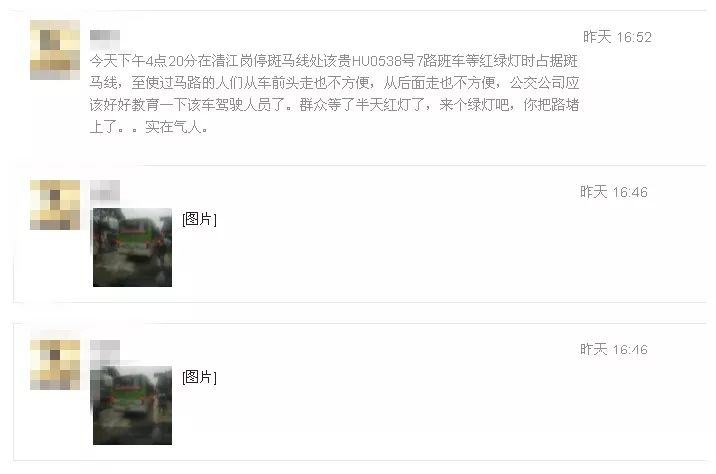716x474 pixels.
Task: Click the middle message's 昨天 16:46 timestamp
Action: coord(614,192)
